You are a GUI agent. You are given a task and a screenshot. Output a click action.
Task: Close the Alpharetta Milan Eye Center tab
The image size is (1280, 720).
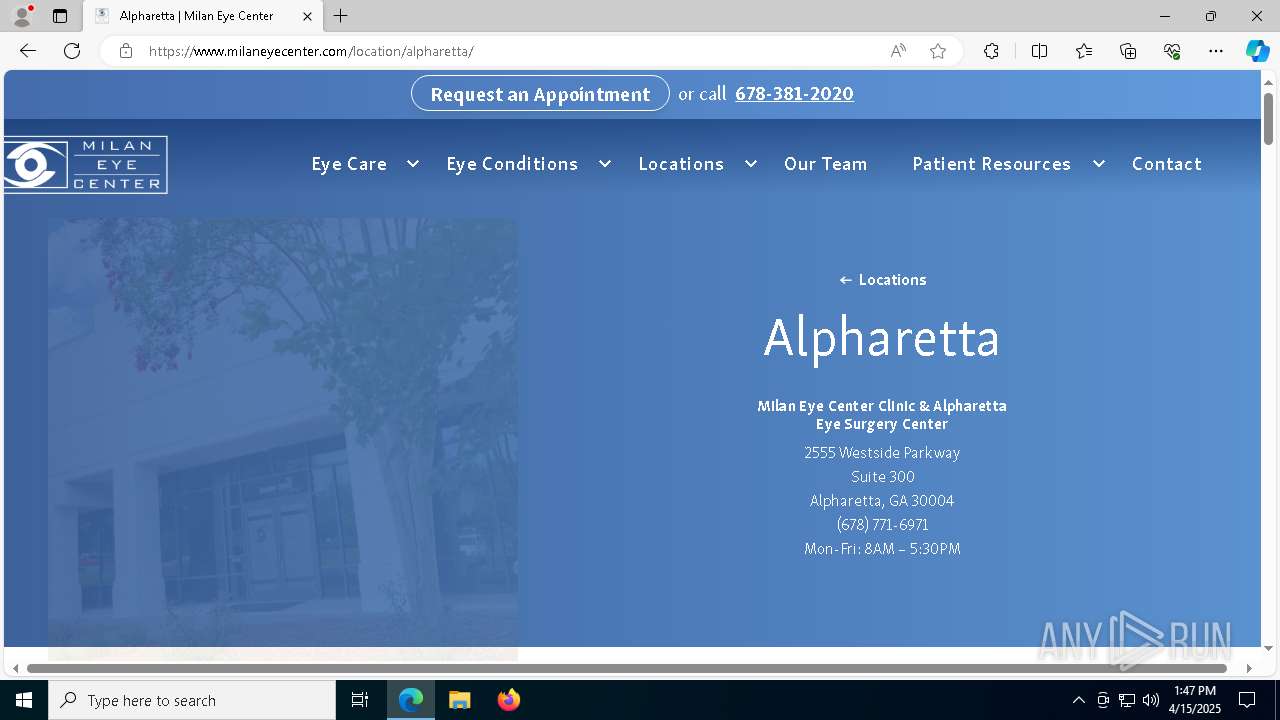point(307,16)
